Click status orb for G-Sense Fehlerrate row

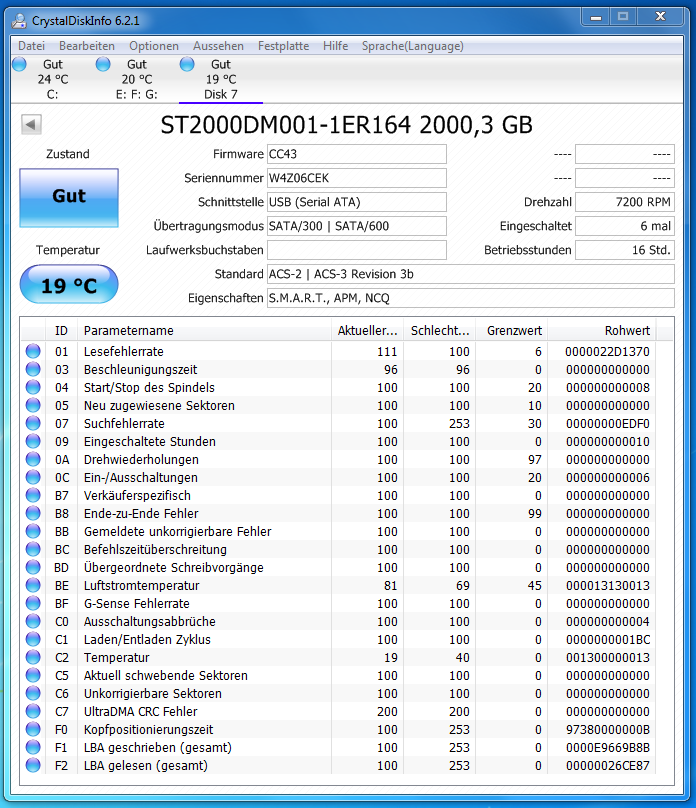coord(33,603)
